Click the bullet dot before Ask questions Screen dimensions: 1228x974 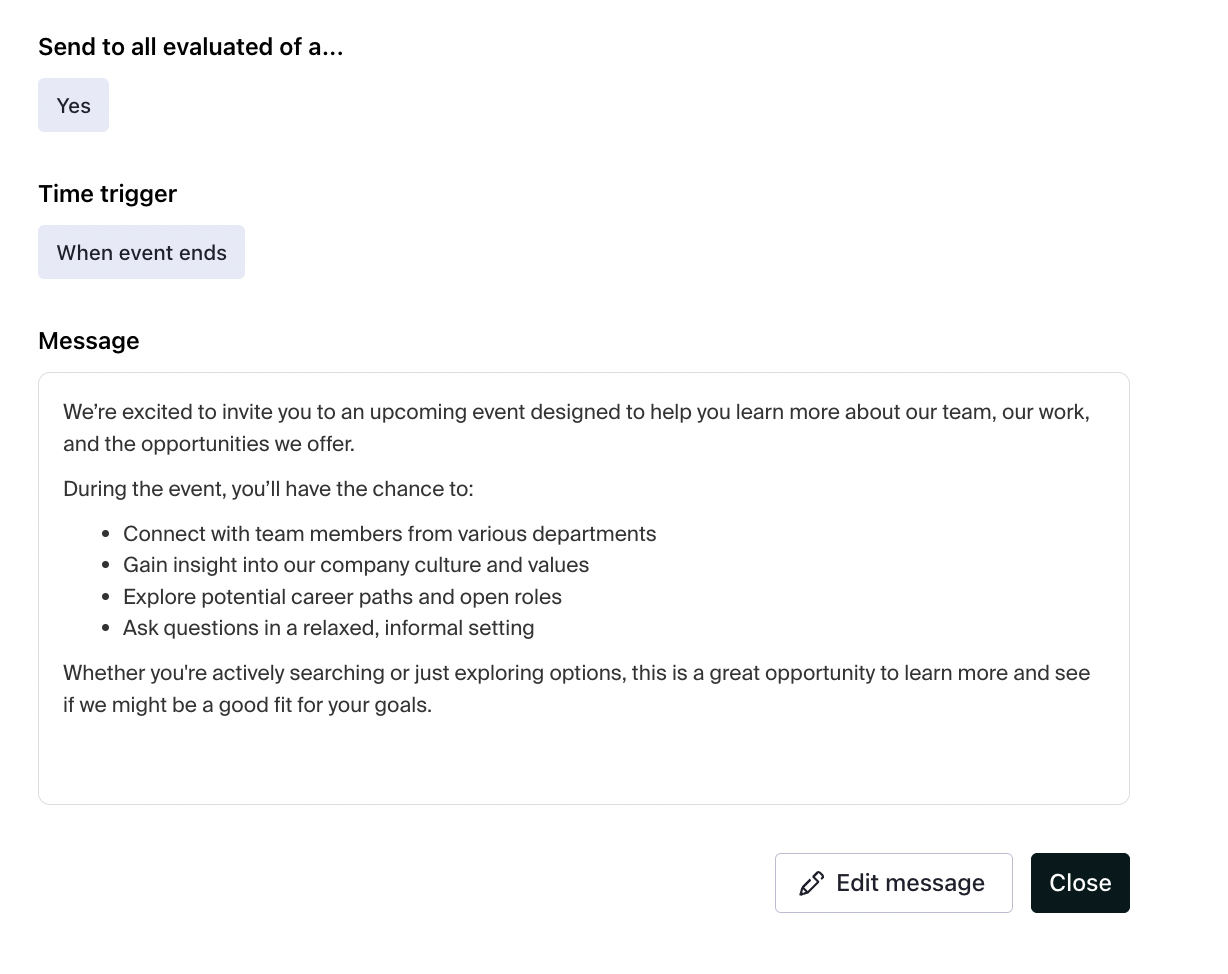[x=106, y=629]
